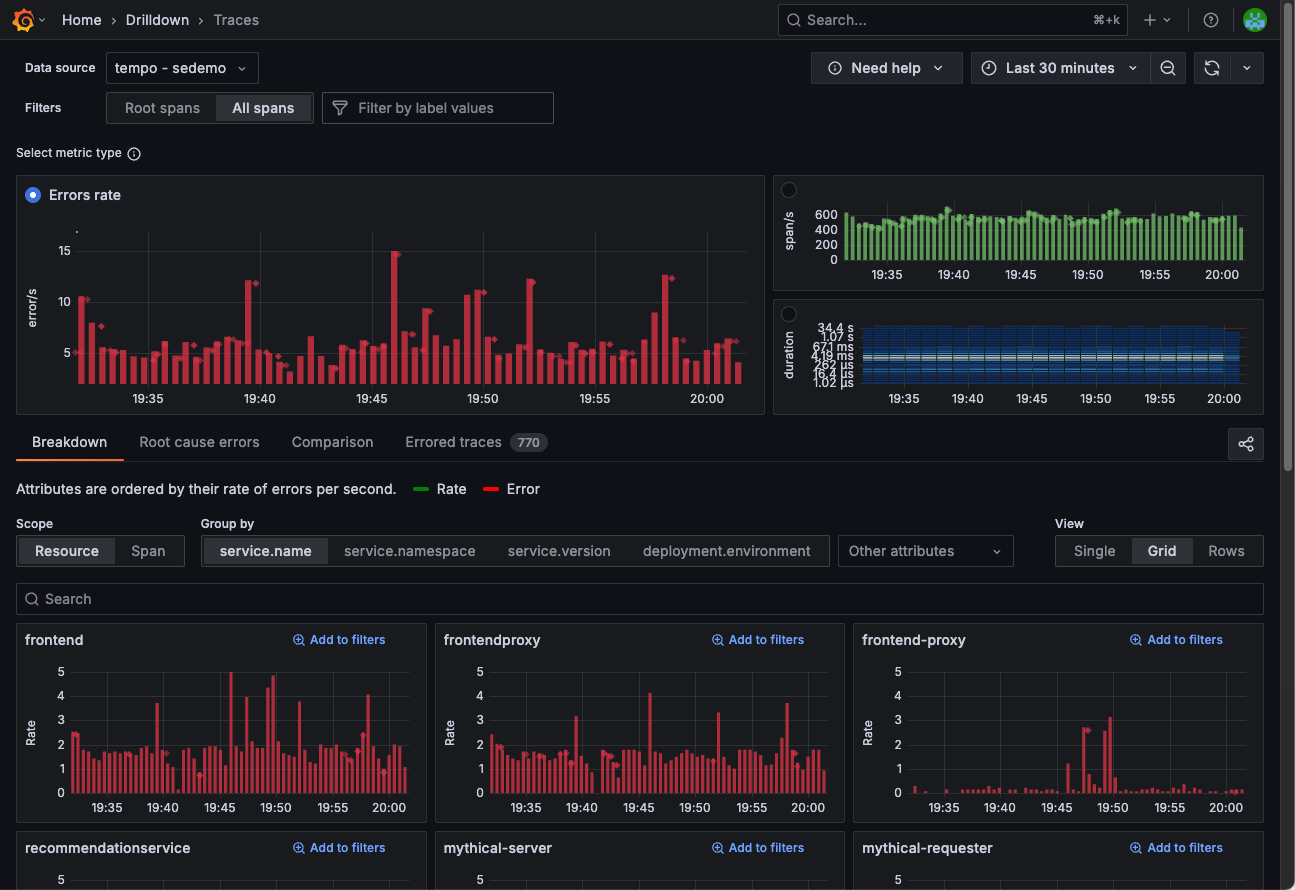Click the Filter by label values field
This screenshot has width=1295, height=890.
tap(438, 108)
